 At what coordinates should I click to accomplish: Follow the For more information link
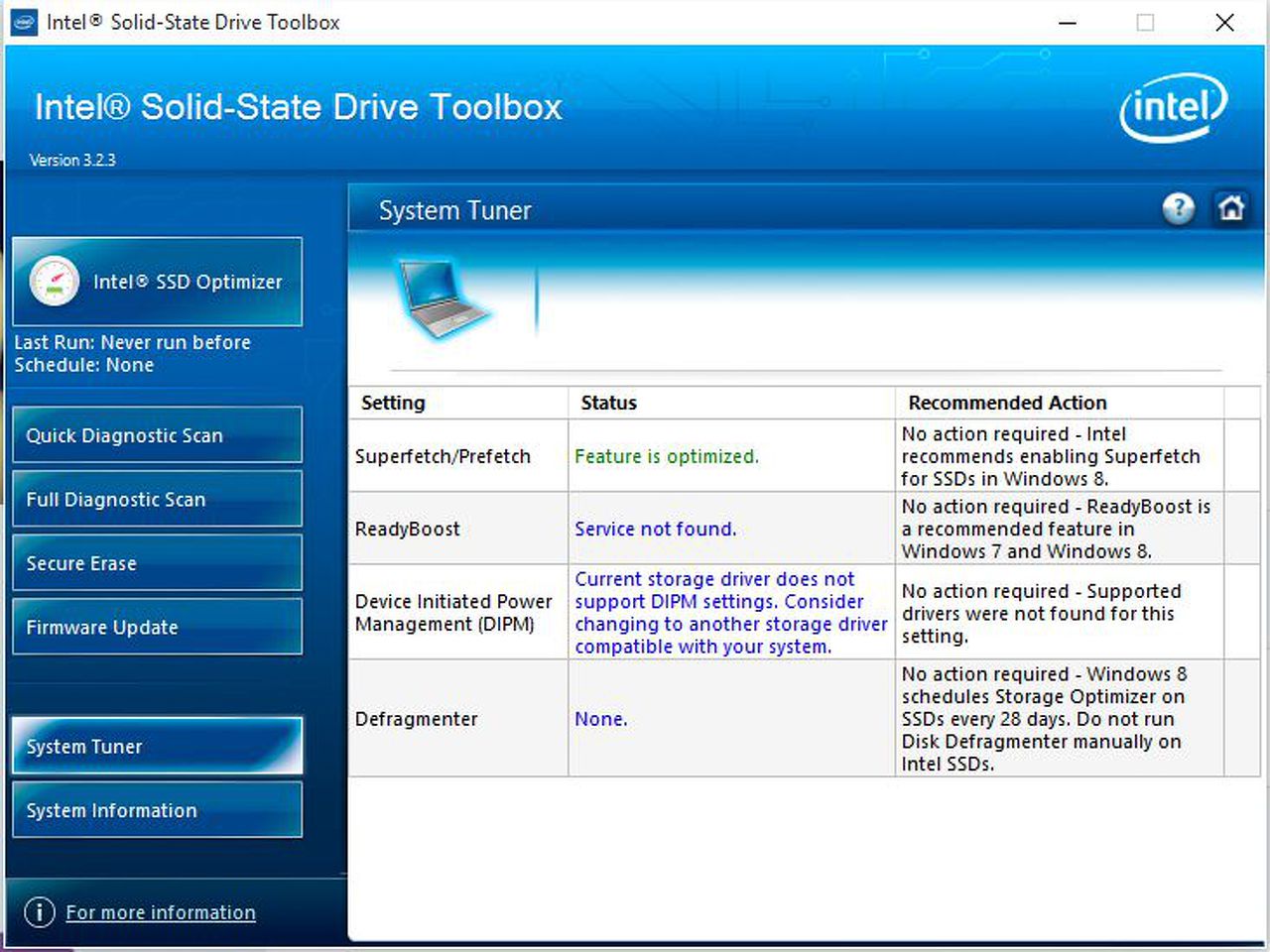tap(161, 912)
